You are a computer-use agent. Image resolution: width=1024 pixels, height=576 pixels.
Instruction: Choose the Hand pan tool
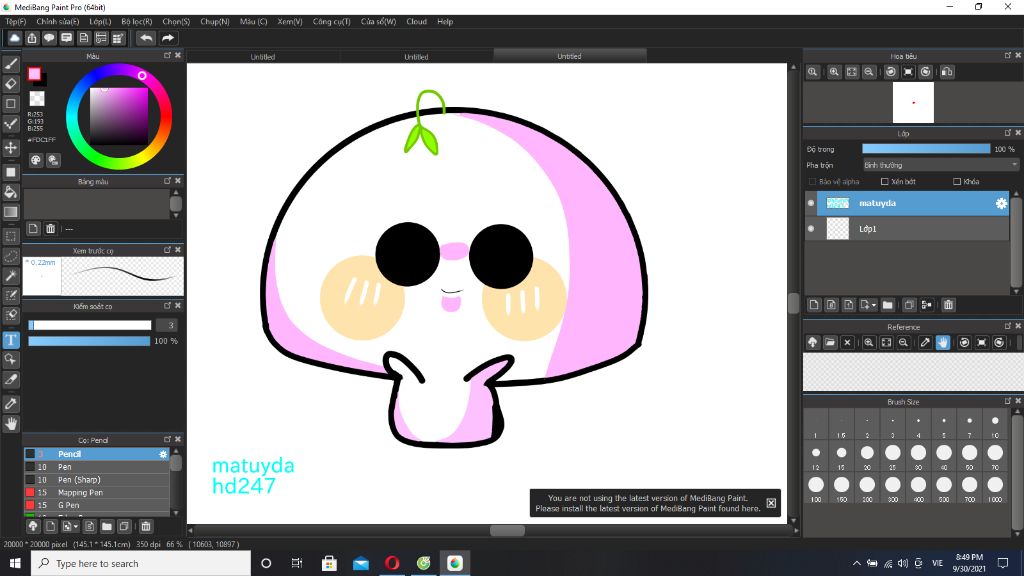point(11,424)
